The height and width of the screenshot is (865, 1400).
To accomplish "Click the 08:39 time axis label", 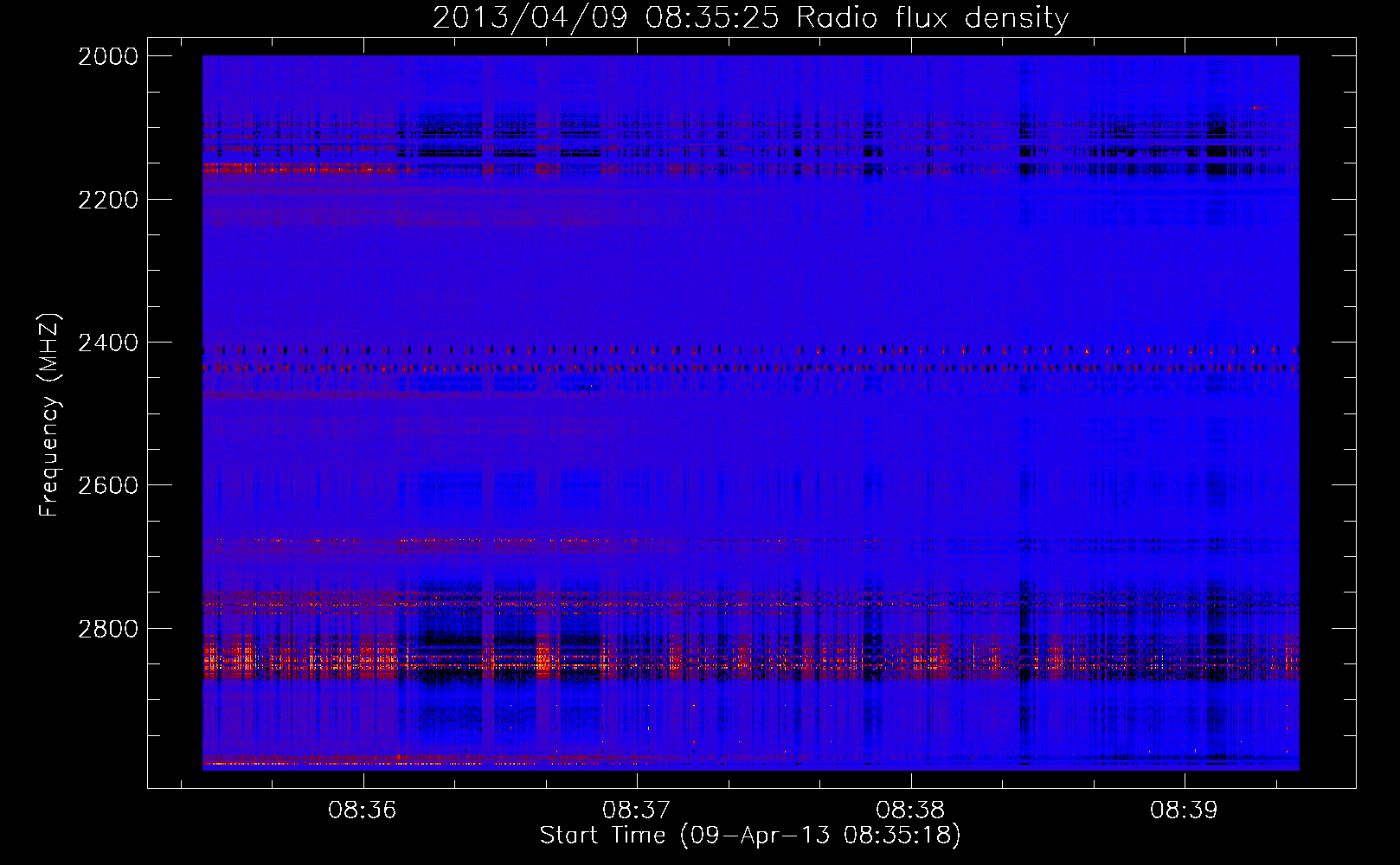I will 1184,811.
